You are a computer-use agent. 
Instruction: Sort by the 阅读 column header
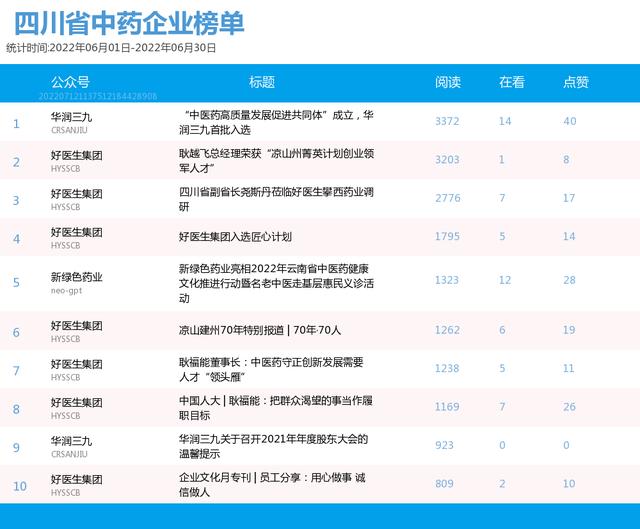[448, 82]
